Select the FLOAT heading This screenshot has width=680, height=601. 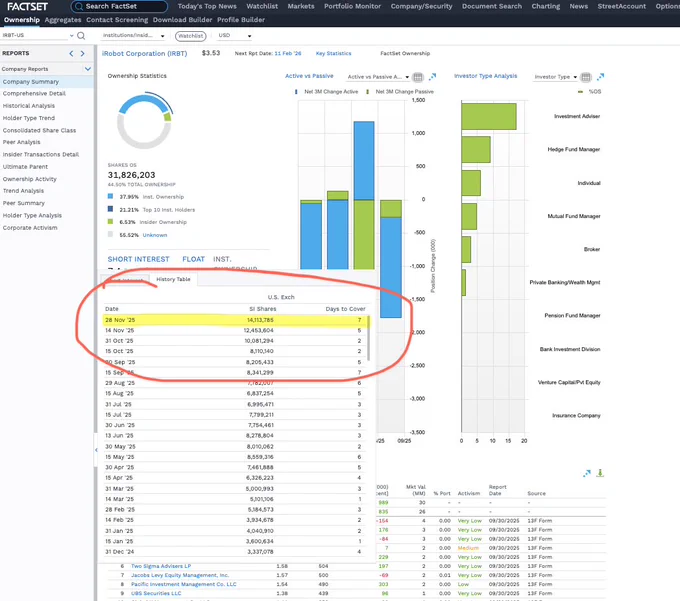(193, 259)
